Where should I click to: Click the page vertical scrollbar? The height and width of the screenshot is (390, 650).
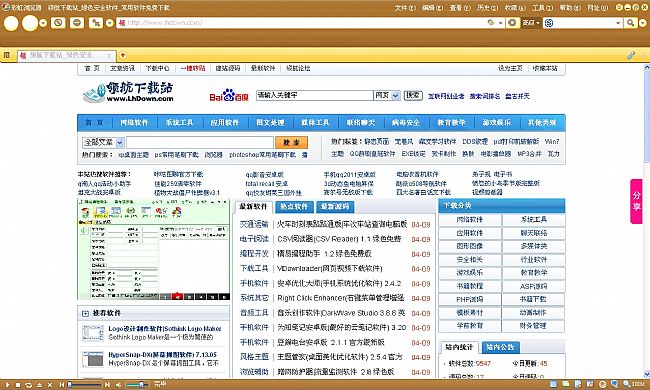coord(646,220)
